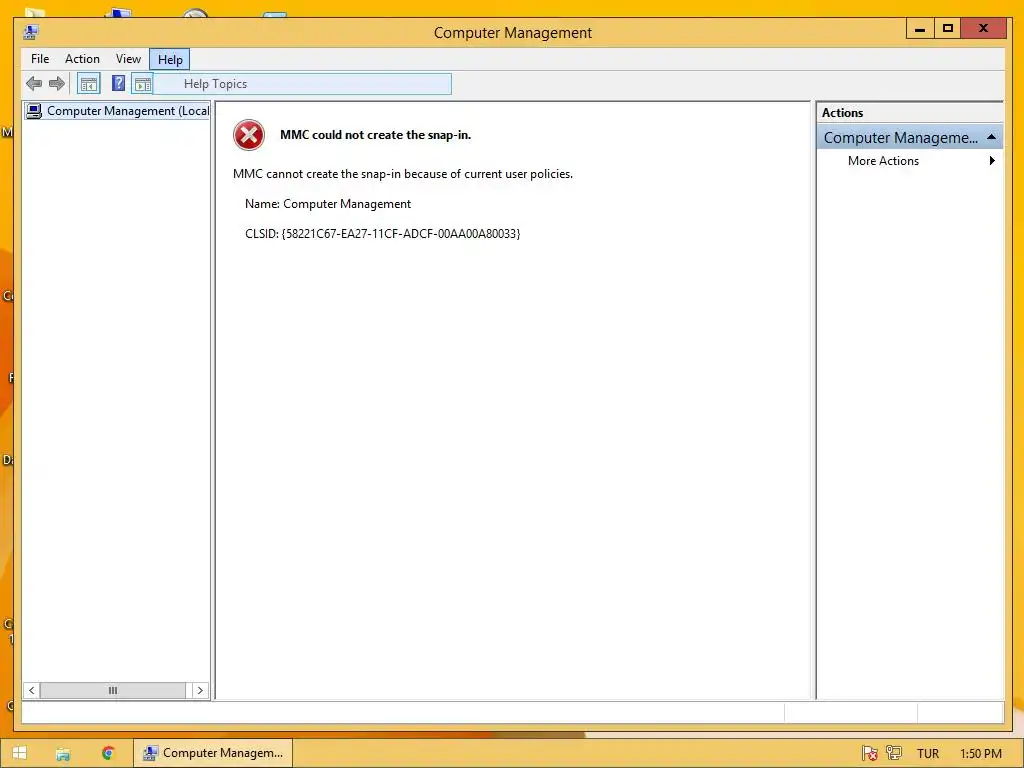
Task: Click the 'MMC could not create the snap-in.' heading
Action: click(x=376, y=135)
